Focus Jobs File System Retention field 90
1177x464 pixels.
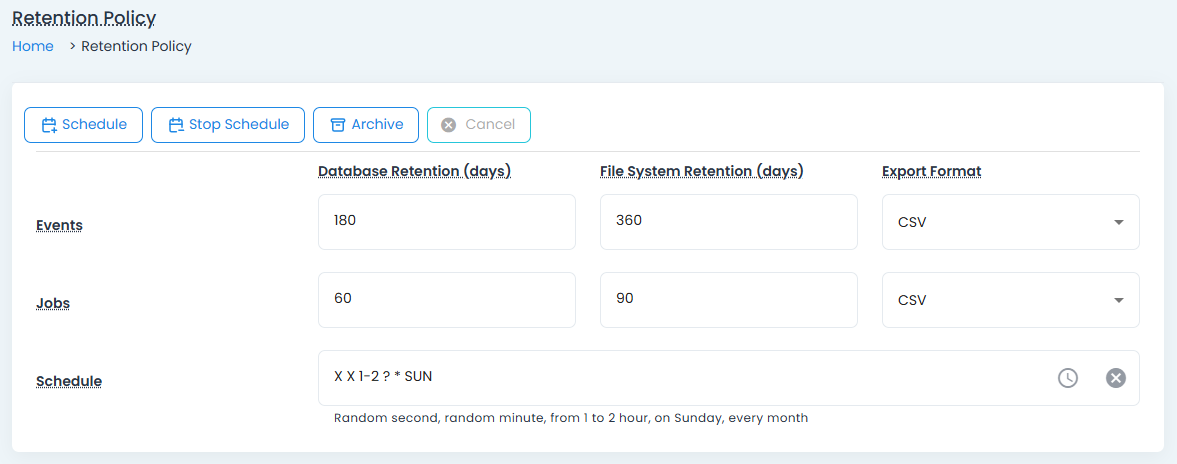(x=728, y=300)
